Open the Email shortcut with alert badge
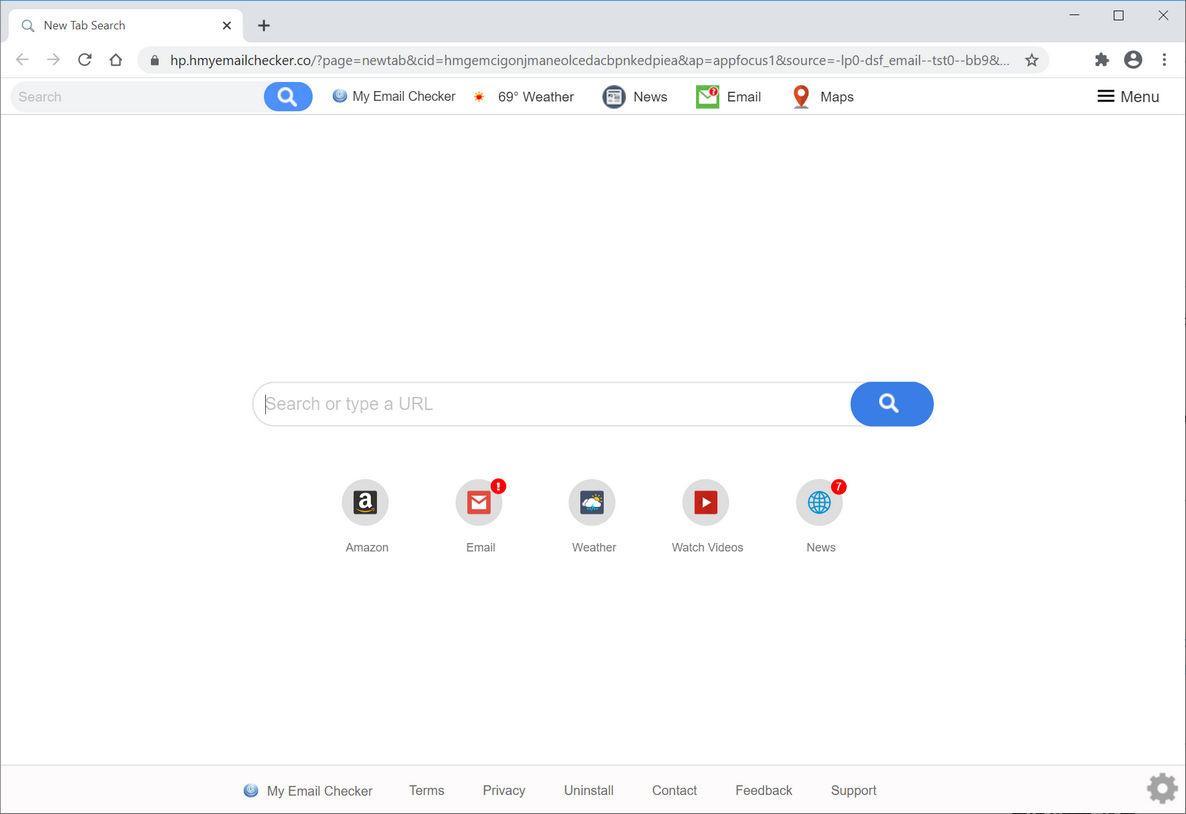This screenshot has width=1186, height=814. (479, 502)
